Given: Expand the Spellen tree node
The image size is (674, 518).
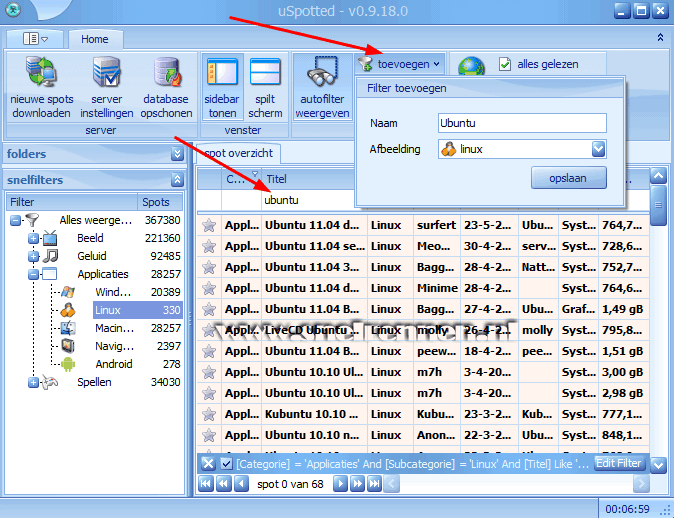Looking at the screenshot, I should tap(33, 382).
